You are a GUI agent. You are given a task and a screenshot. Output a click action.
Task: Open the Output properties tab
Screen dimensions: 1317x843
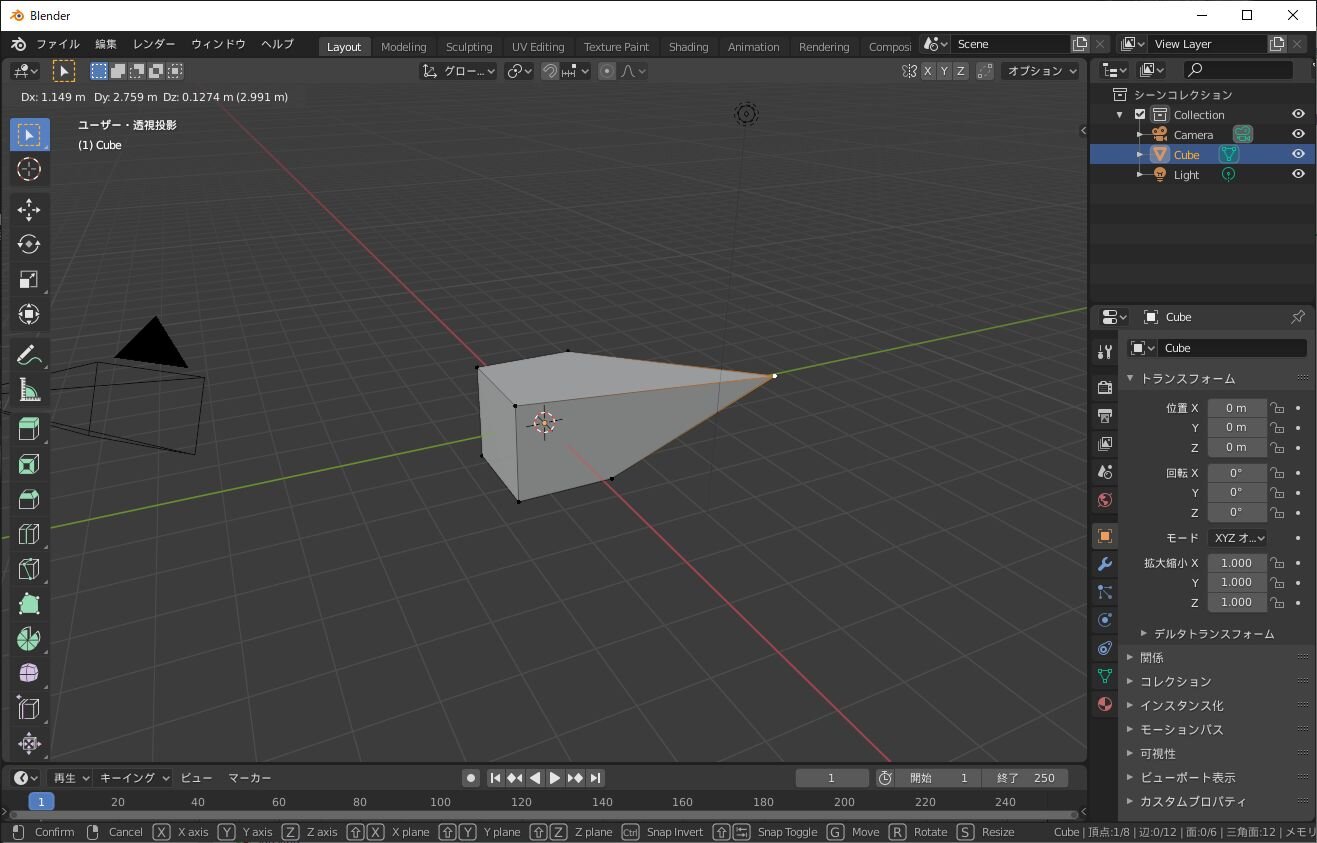pyautogui.click(x=1105, y=415)
